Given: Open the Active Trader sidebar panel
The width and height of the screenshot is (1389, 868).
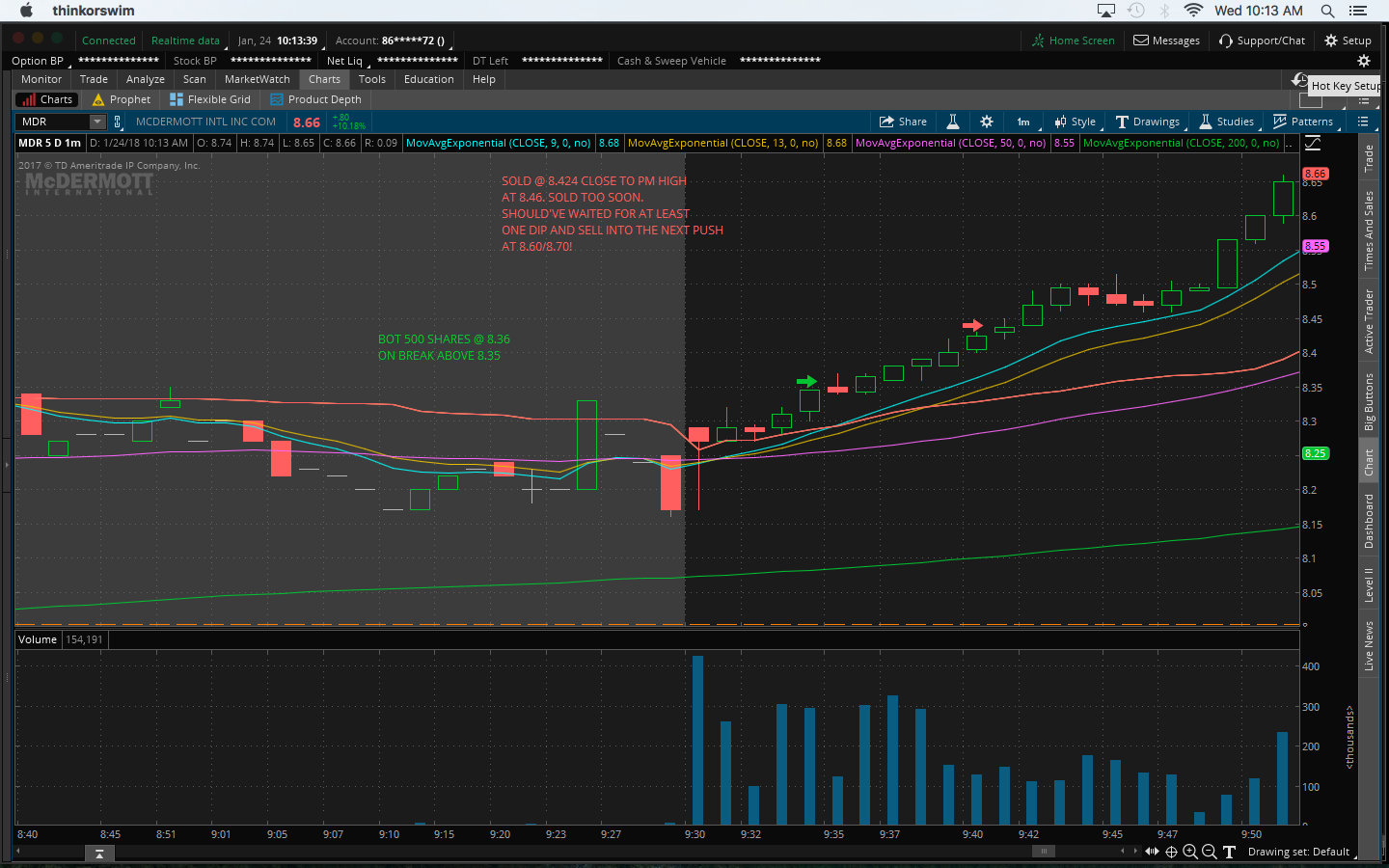Looking at the screenshot, I should coord(1368,321).
